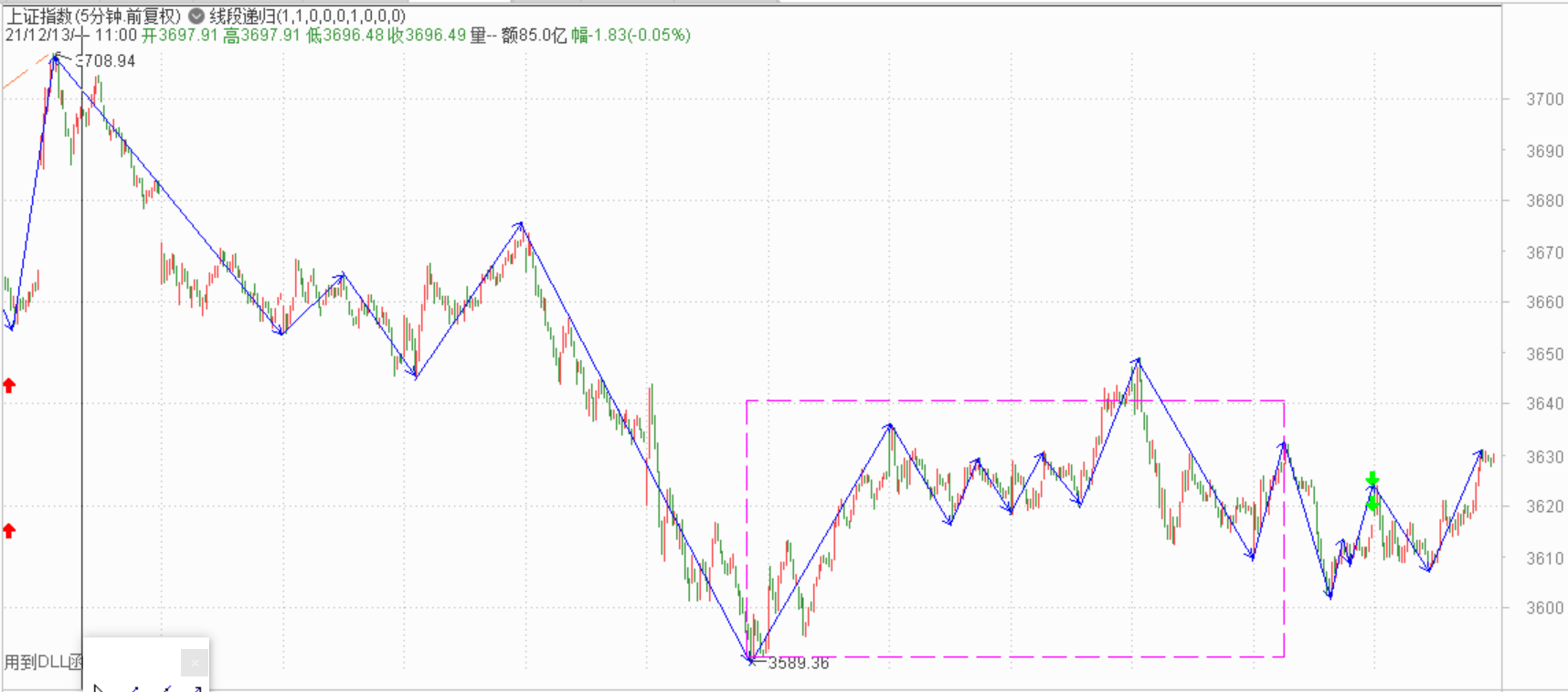Screen dimensions: 1568x692
Task: Click the red up-arrow marker near the 3640 level
Action: point(9,386)
